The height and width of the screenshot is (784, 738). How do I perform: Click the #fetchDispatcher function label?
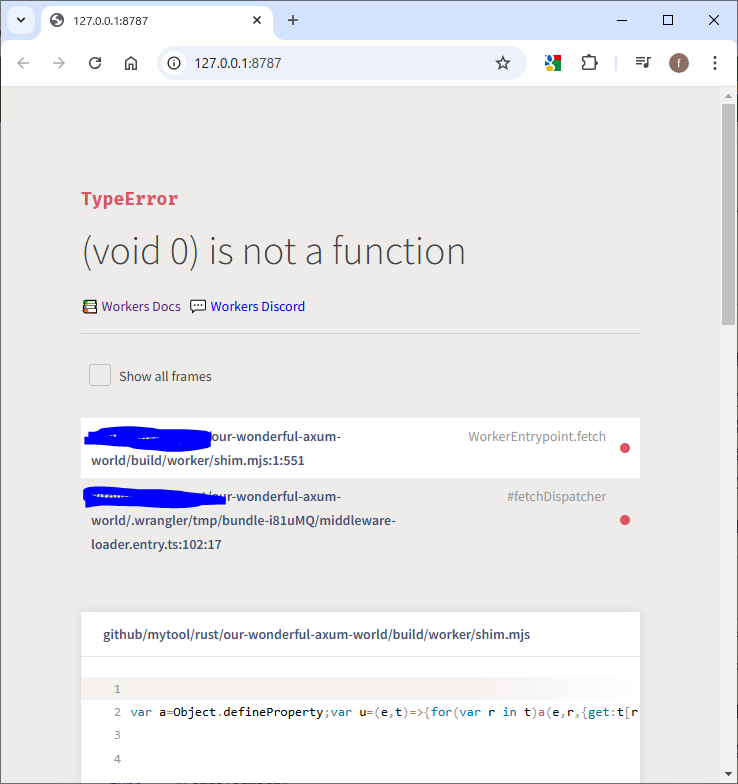point(556,496)
